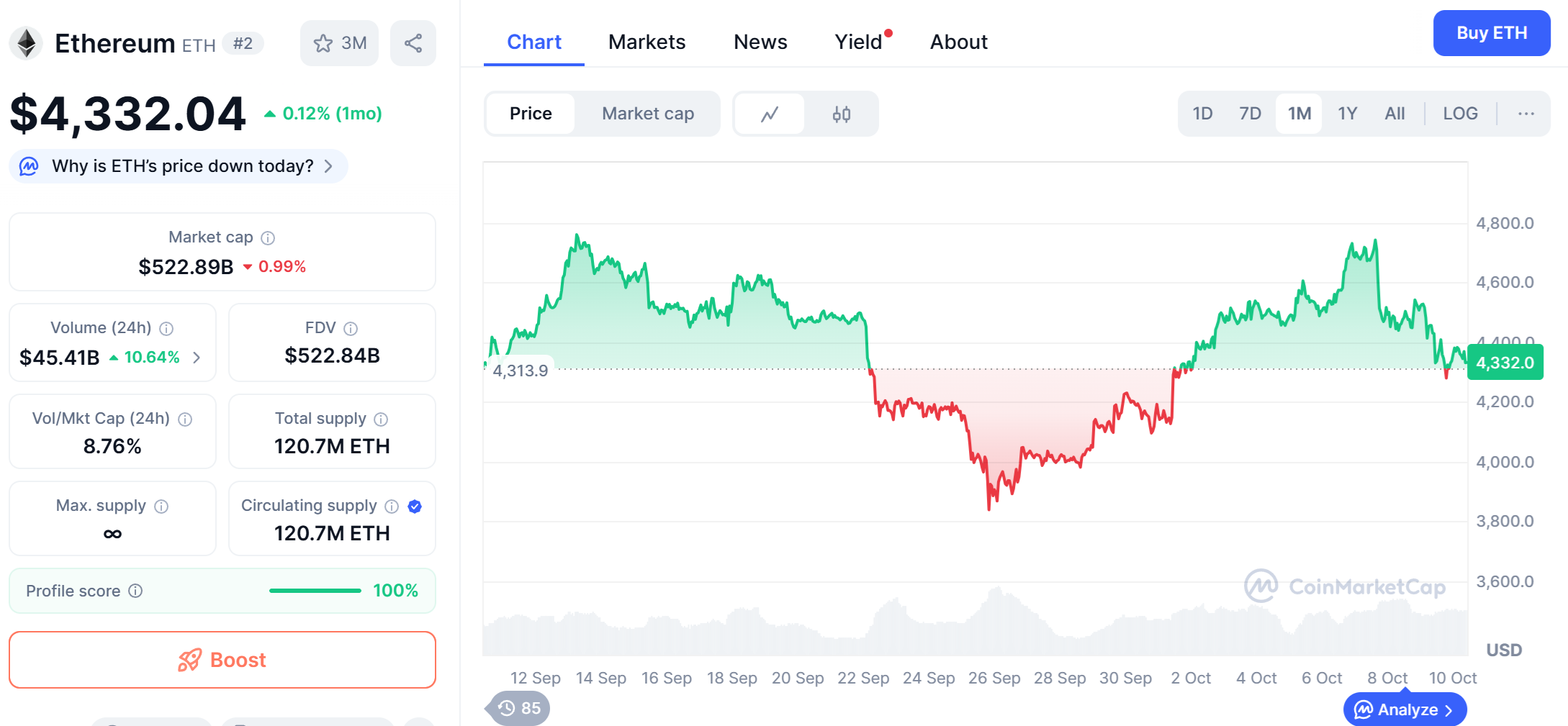Toggle chart to Market cap view
This screenshot has height=726, width=1568.
click(x=647, y=114)
